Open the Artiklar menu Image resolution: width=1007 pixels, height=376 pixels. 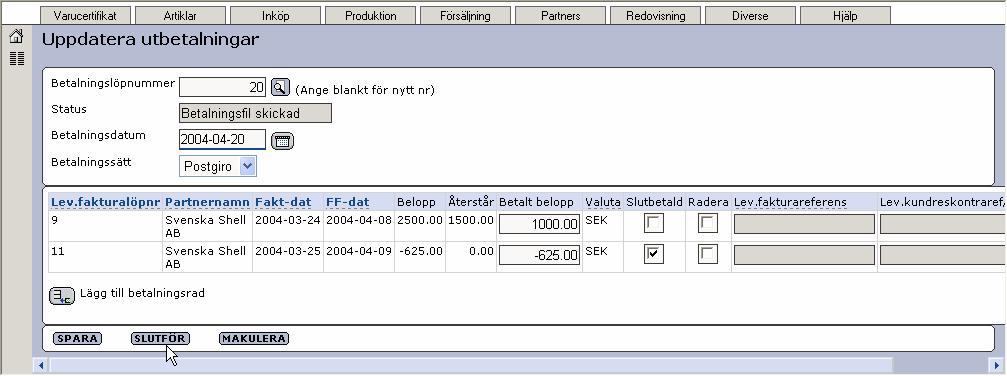click(180, 16)
